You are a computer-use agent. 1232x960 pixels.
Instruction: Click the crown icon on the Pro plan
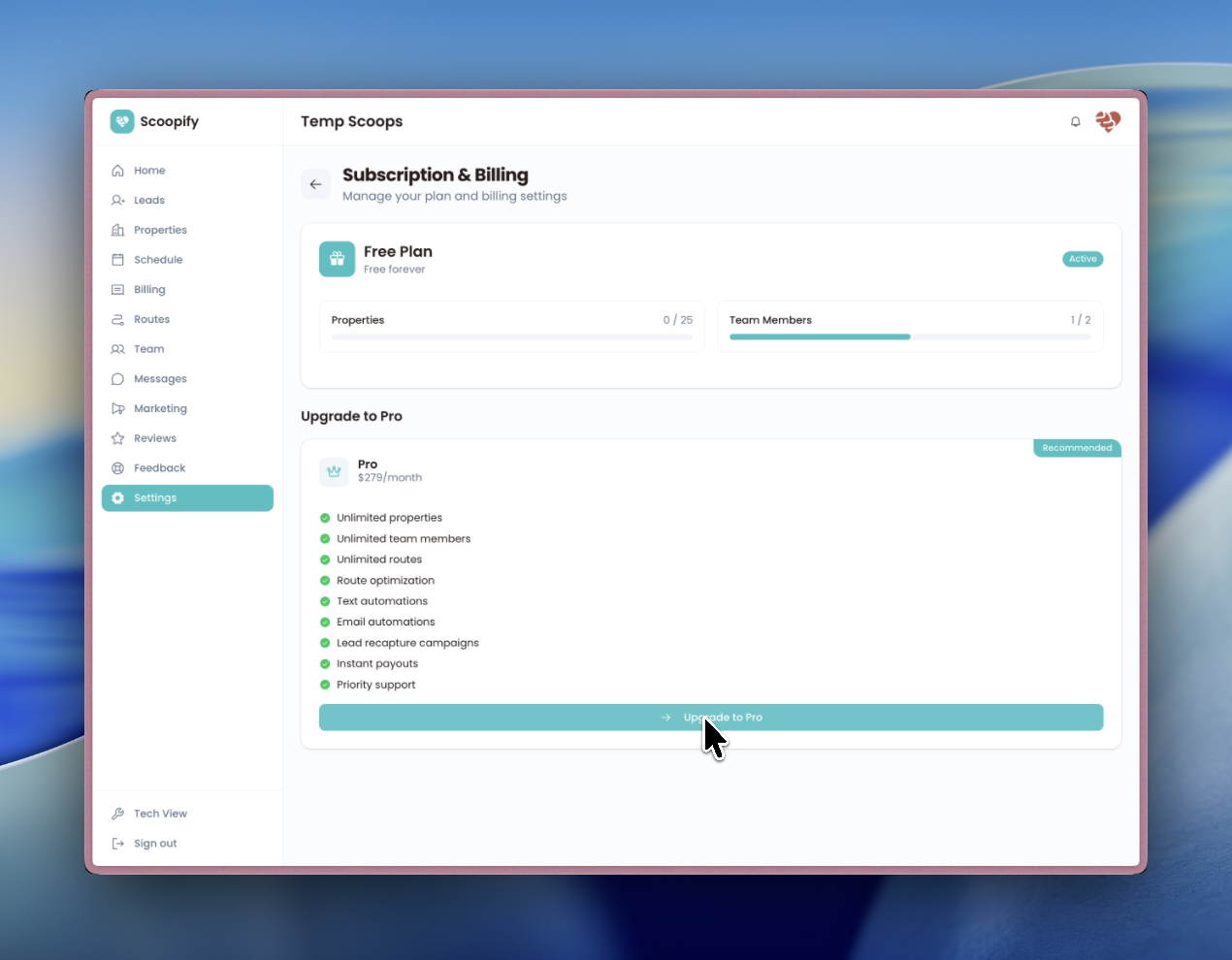pos(334,471)
